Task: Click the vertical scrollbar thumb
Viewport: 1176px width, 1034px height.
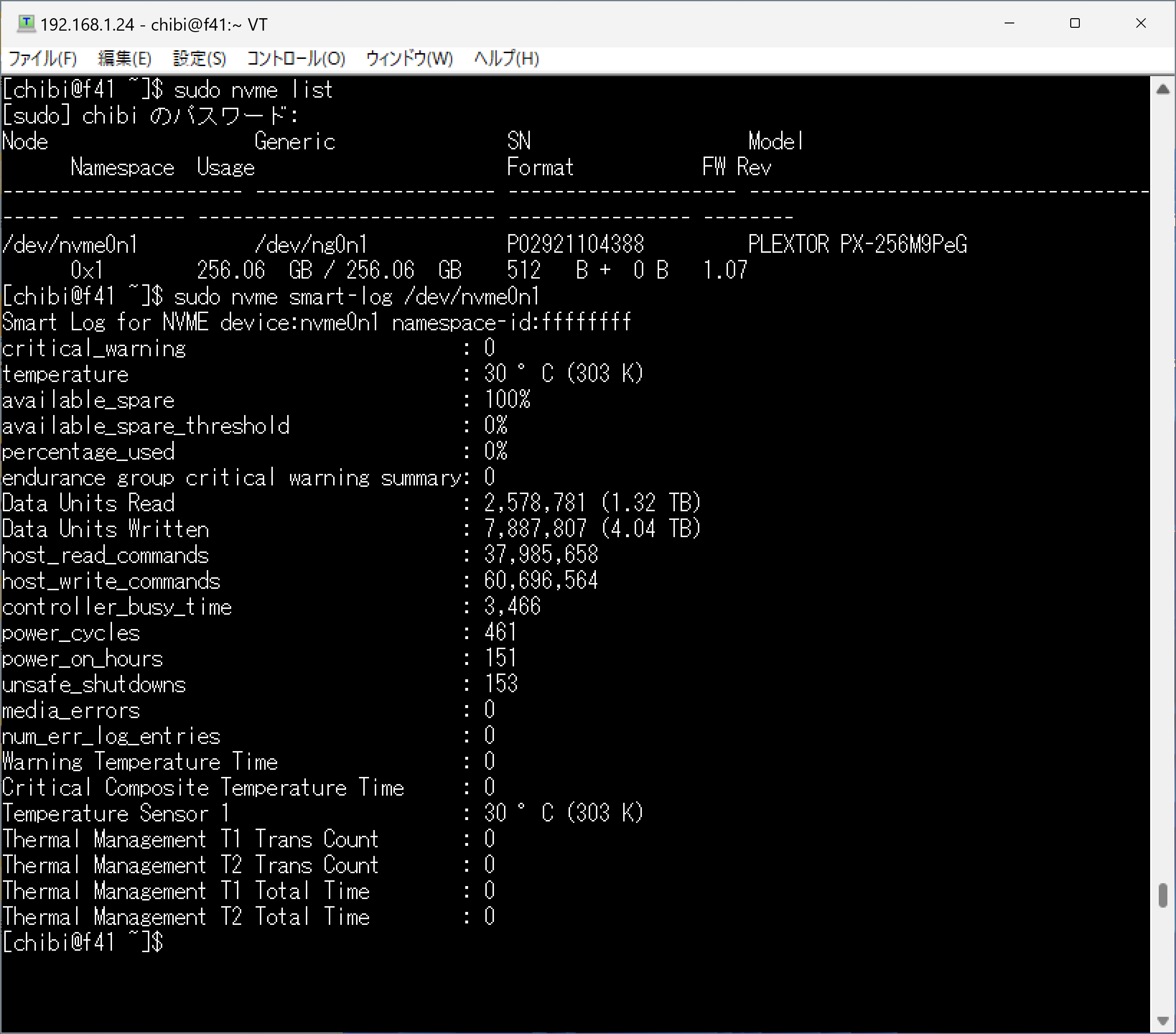Action: (x=1162, y=895)
